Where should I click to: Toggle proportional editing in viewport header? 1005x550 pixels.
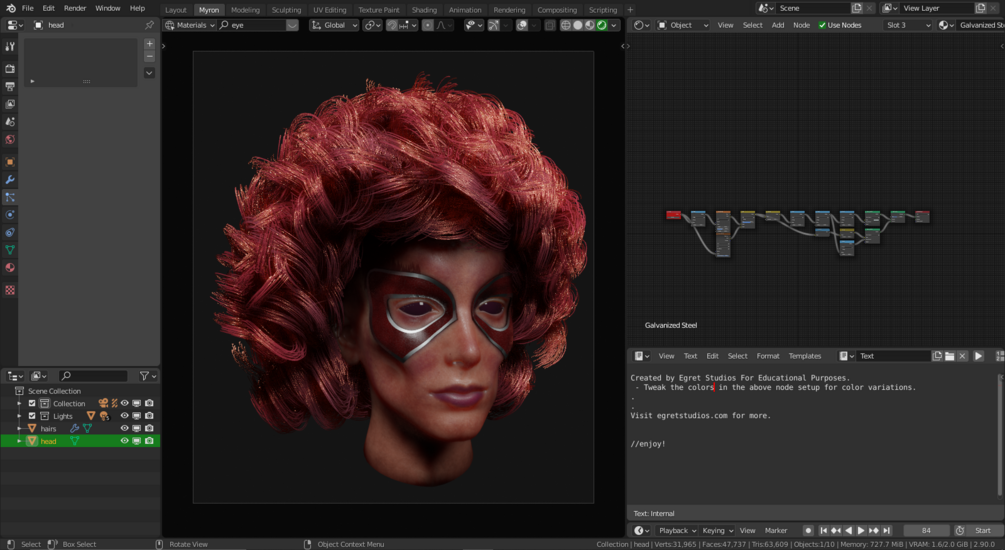click(x=428, y=25)
